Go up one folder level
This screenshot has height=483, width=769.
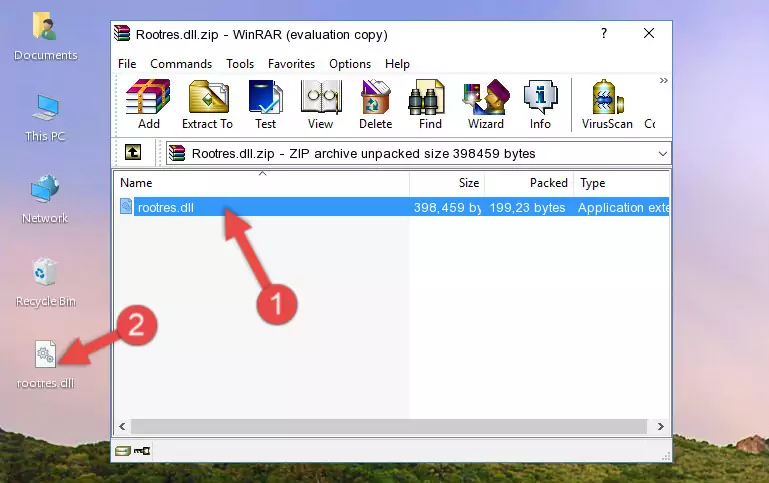[x=133, y=153]
